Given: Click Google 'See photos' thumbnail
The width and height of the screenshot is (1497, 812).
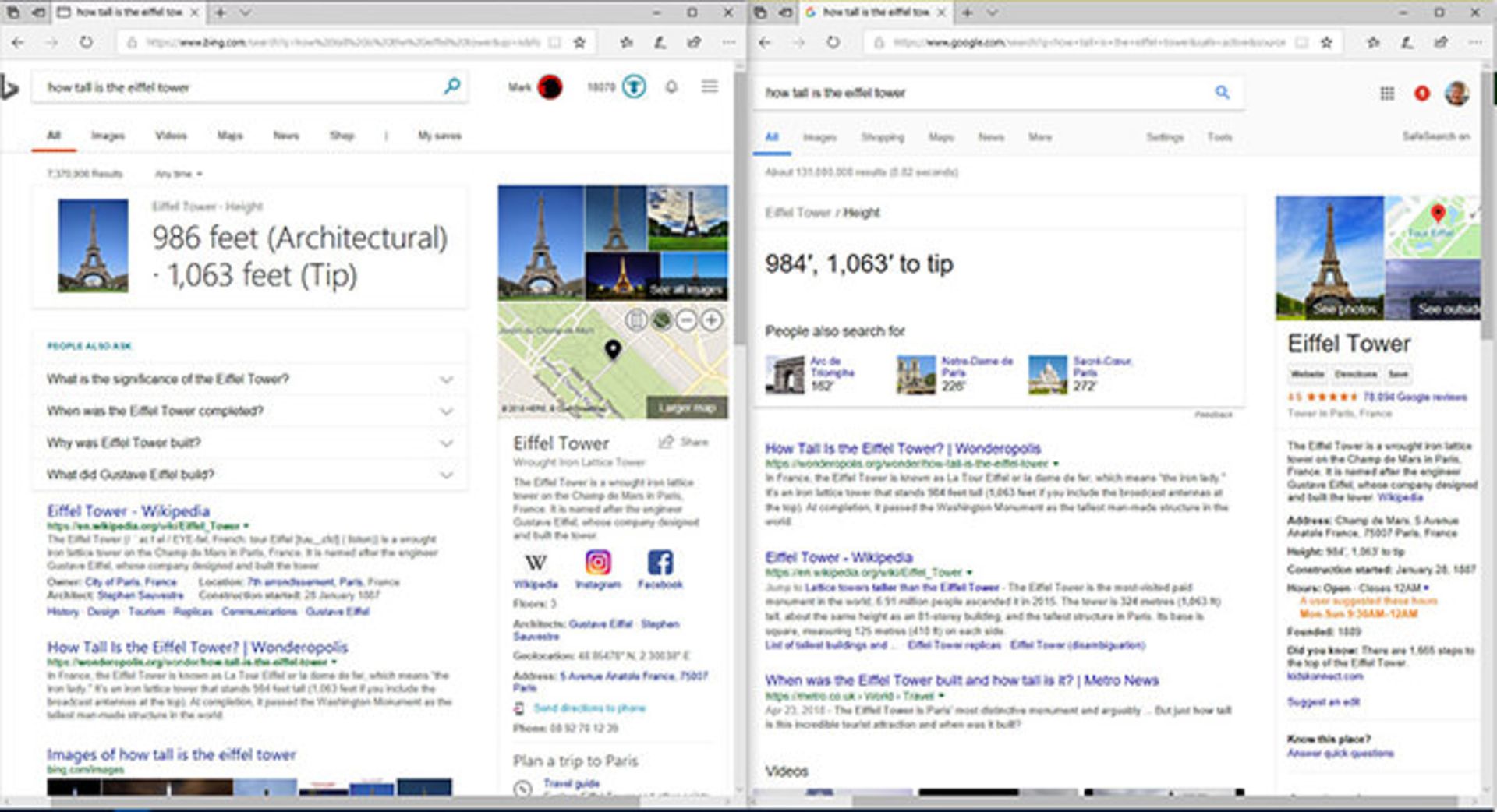Looking at the screenshot, I should [1344, 309].
